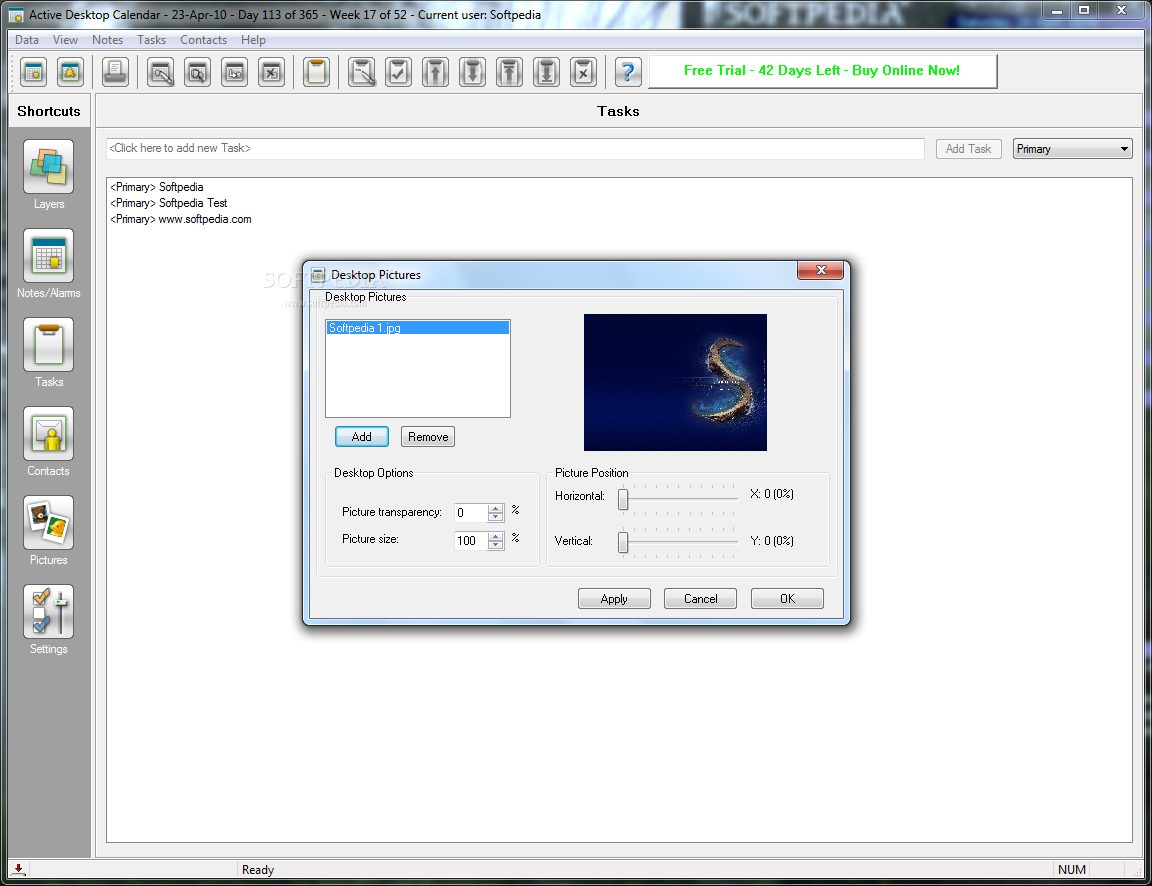The width and height of the screenshot is (1152, 886).
Task: Click the new Task entry field
Action: pyautogui.click(x=515, y=148)
